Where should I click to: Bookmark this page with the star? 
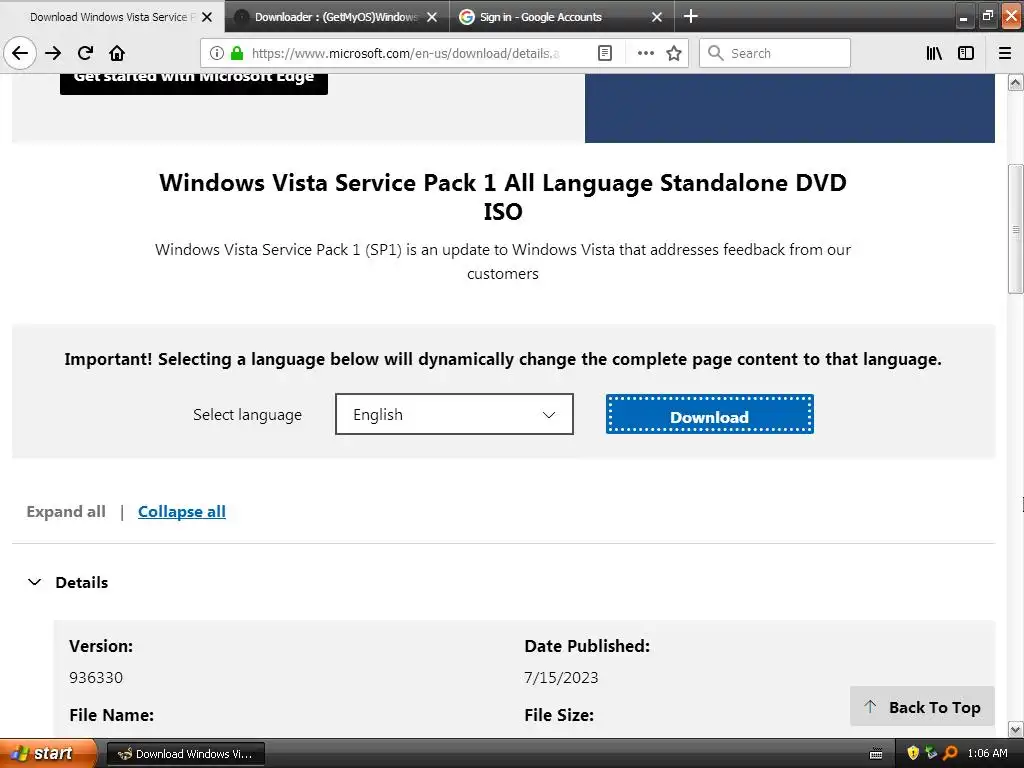pyautogui.click(x=674, y=53)
